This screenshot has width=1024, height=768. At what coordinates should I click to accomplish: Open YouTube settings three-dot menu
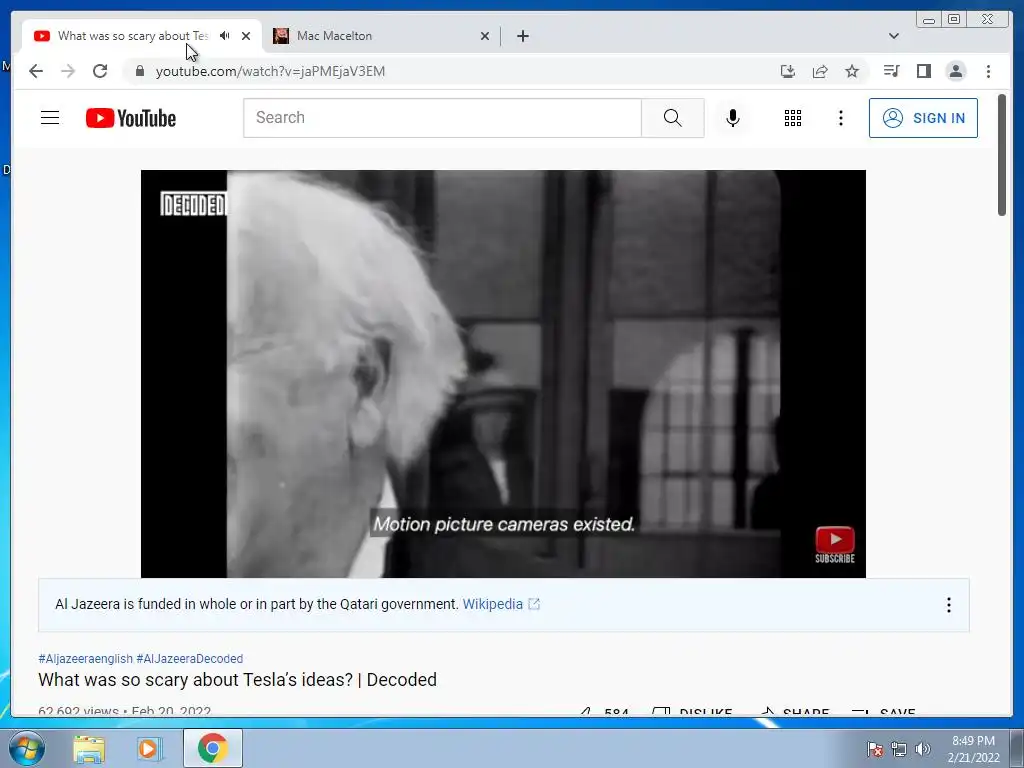(840, 118)
